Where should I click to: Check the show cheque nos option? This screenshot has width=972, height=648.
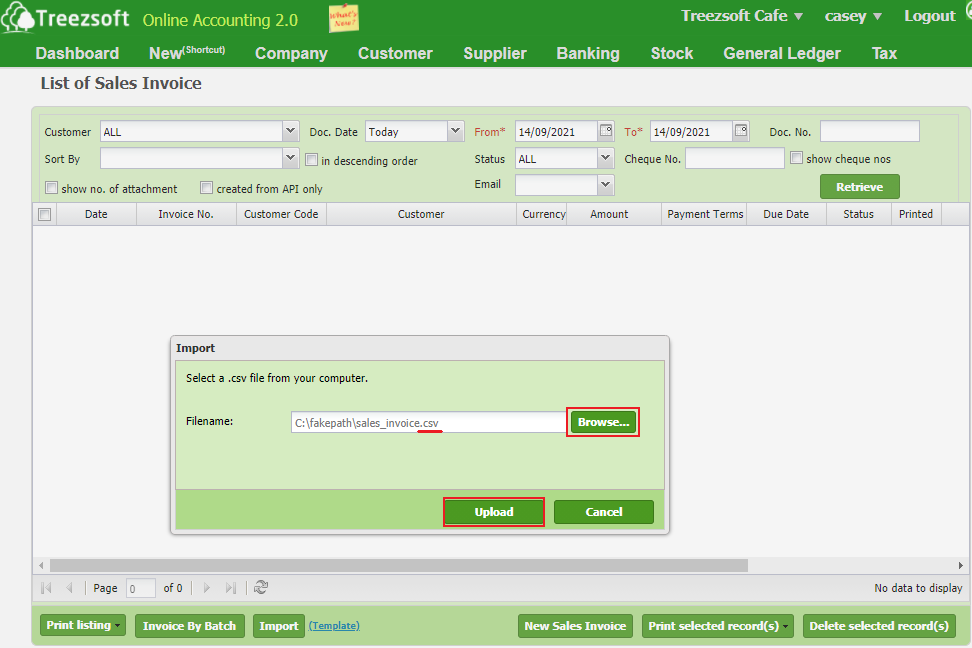click(797, 158)
